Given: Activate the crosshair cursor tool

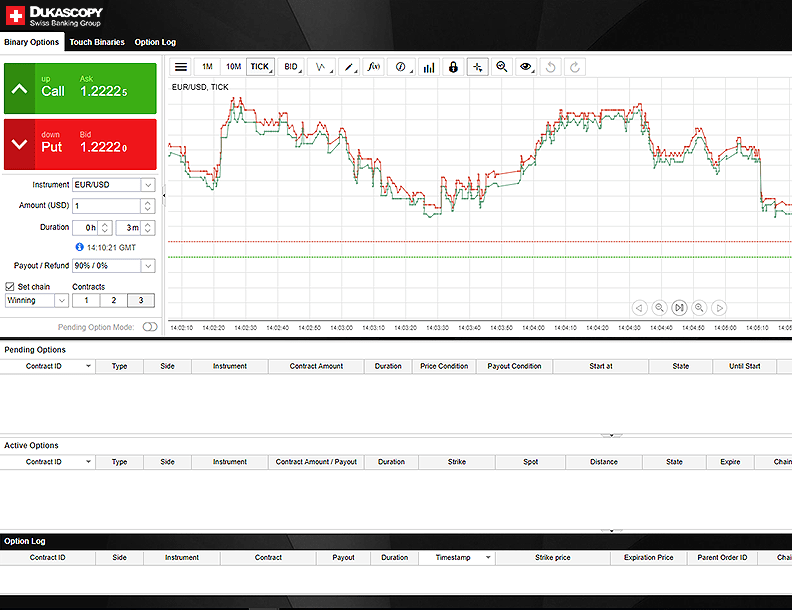Looking at the screenshot, I should tap(477, 67).
